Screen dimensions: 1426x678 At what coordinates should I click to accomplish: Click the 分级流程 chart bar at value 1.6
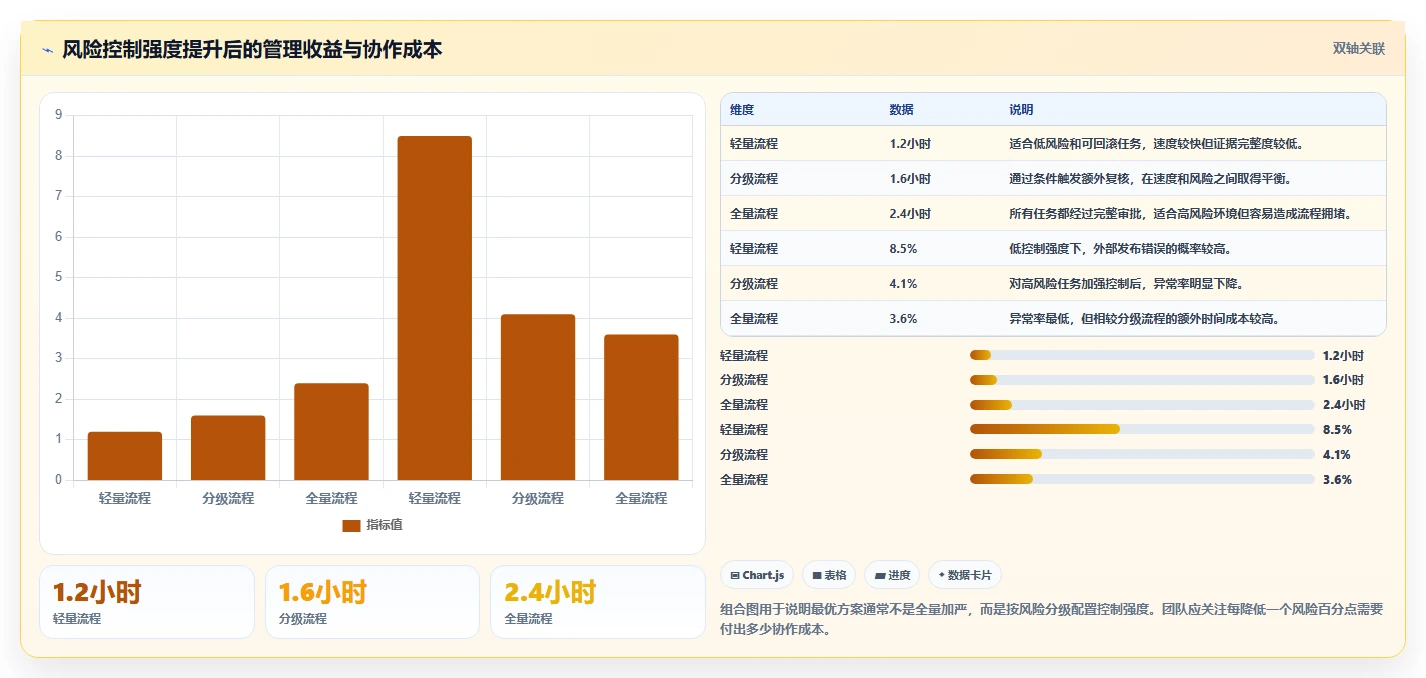pos(228,448)
